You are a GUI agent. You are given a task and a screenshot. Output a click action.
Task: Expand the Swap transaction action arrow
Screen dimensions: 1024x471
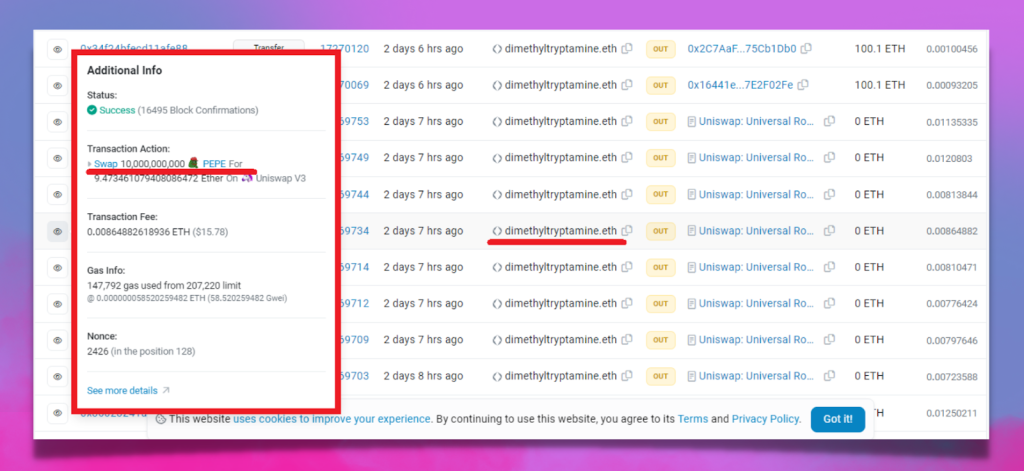click(89, 164)
